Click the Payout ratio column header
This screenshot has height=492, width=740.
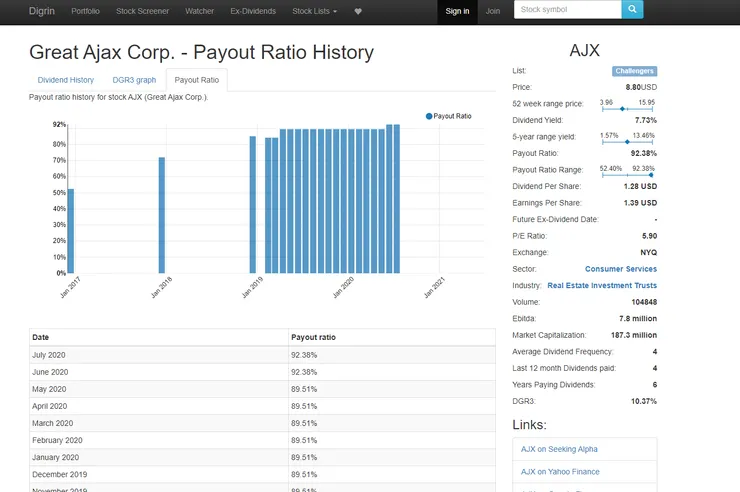(392, 337)
